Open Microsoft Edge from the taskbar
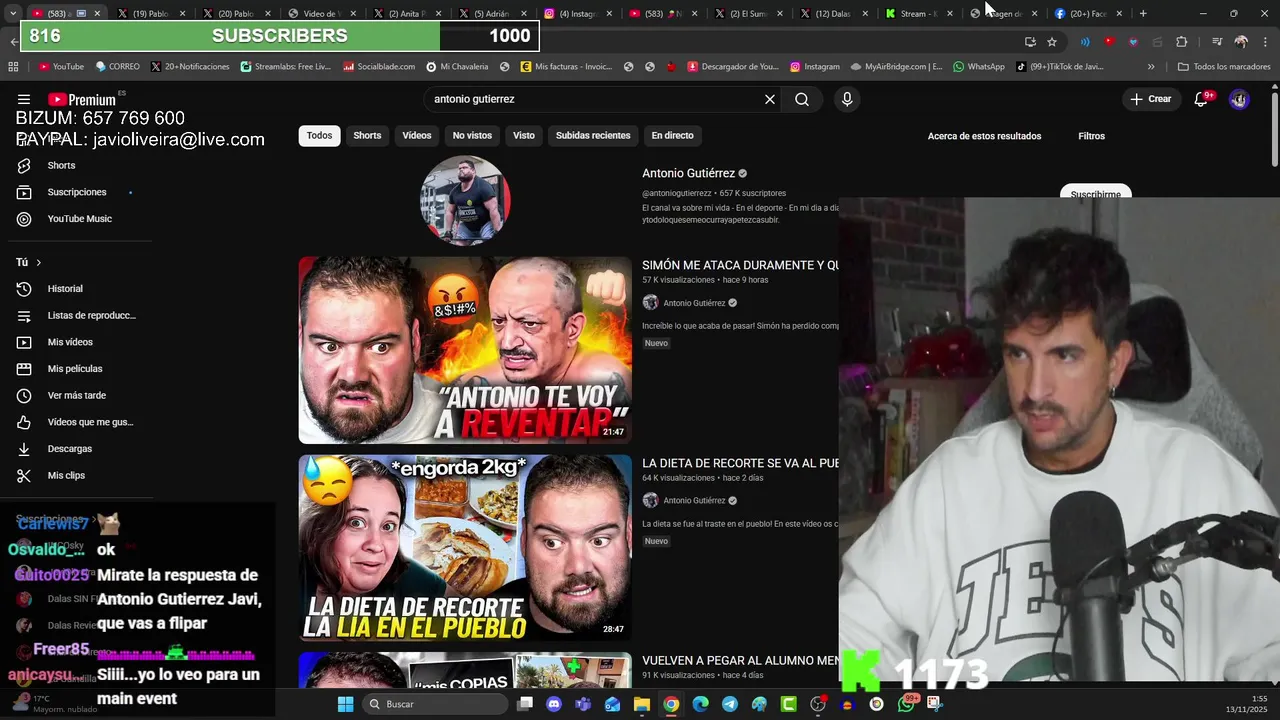 (x=700, y=704)
